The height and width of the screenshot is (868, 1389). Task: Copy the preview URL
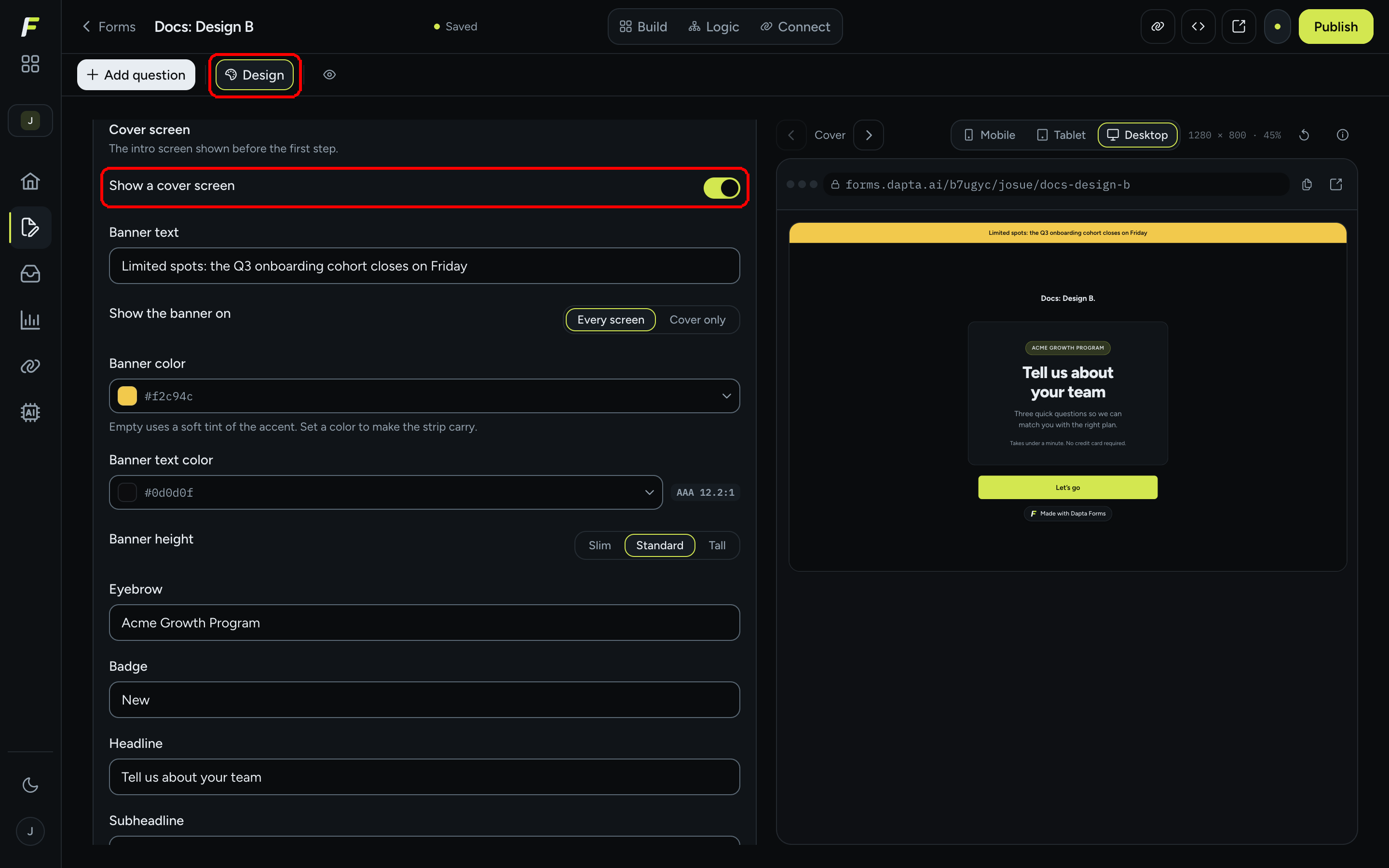click(1307, 184)
